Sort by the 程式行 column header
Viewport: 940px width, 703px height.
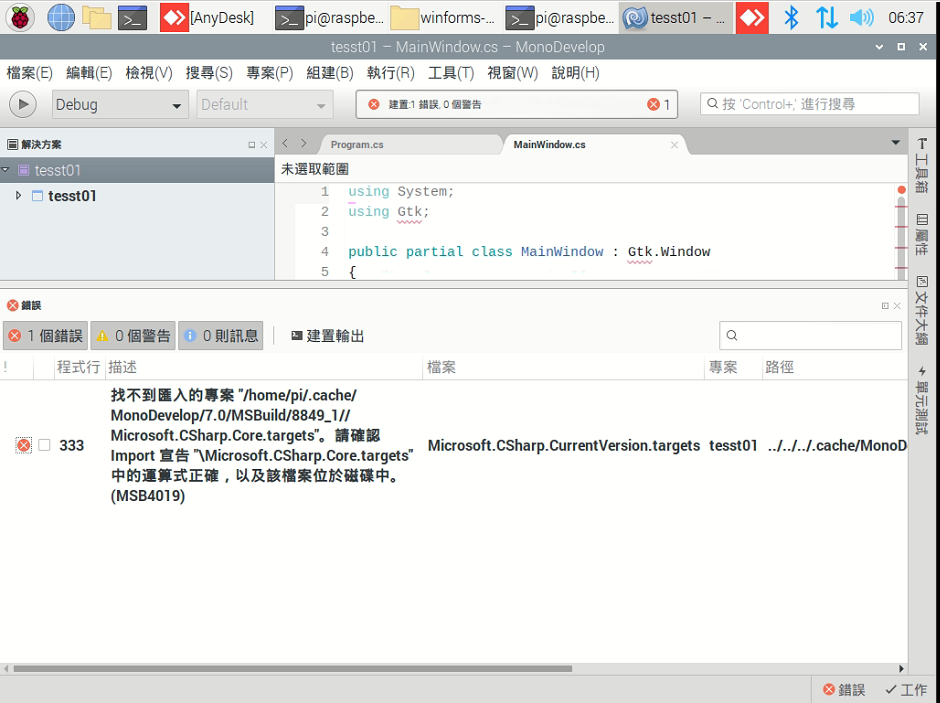tap(79, 367)
